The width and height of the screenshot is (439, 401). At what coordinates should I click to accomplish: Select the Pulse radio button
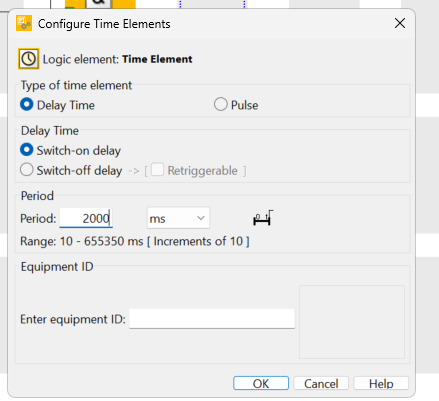pyautogui.click(x=221, y=104)
